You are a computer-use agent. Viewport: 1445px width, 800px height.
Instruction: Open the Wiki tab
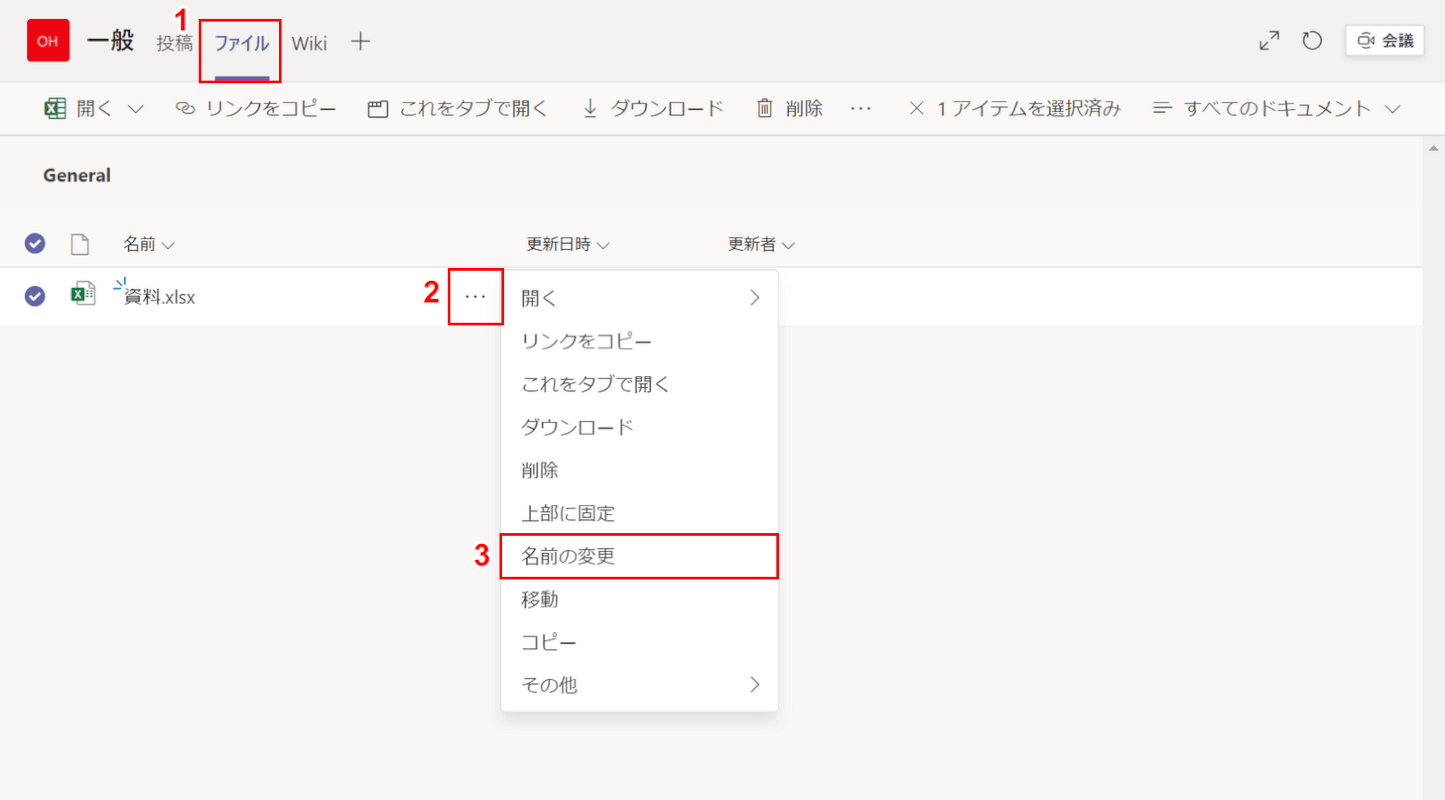coord(309,43)
